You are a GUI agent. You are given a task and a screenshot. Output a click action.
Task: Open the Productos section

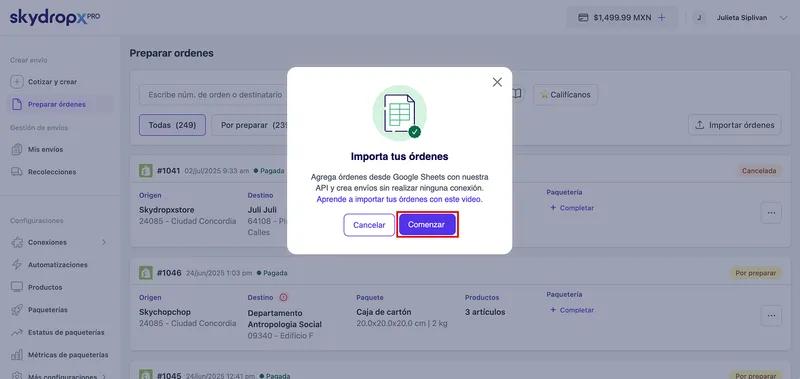tap(45, 287)
